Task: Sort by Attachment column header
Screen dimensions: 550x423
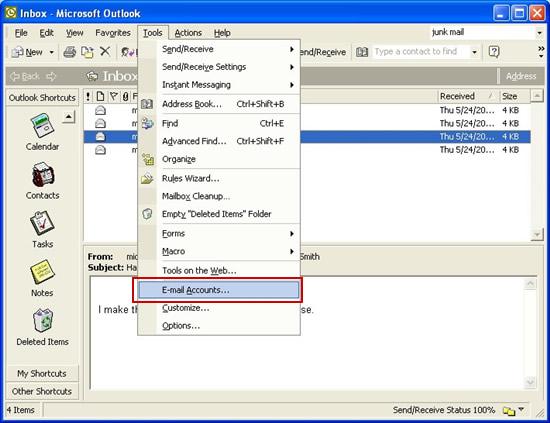Action: (125, 96)
